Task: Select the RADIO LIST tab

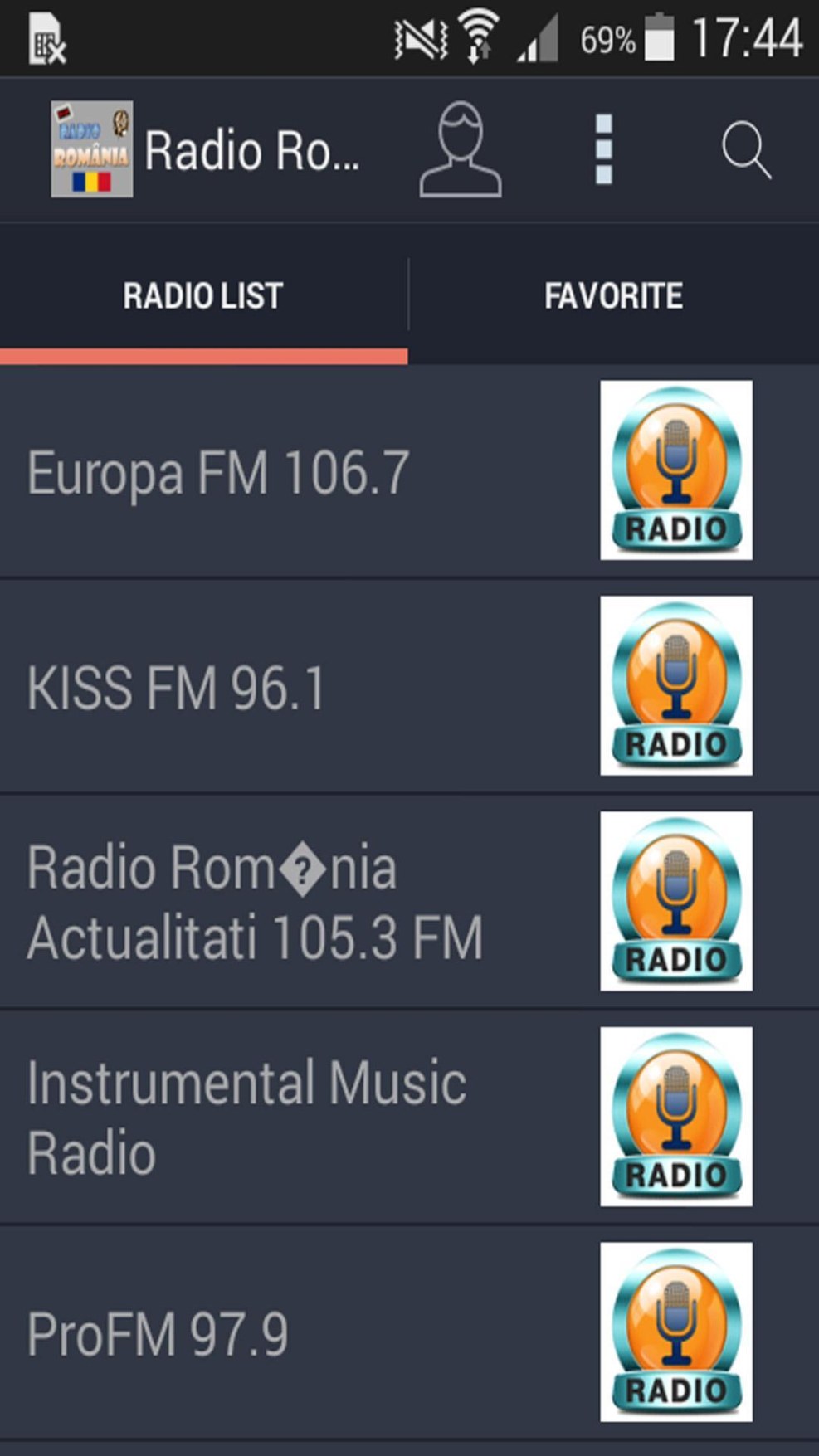Action: [x=203, y=296]
